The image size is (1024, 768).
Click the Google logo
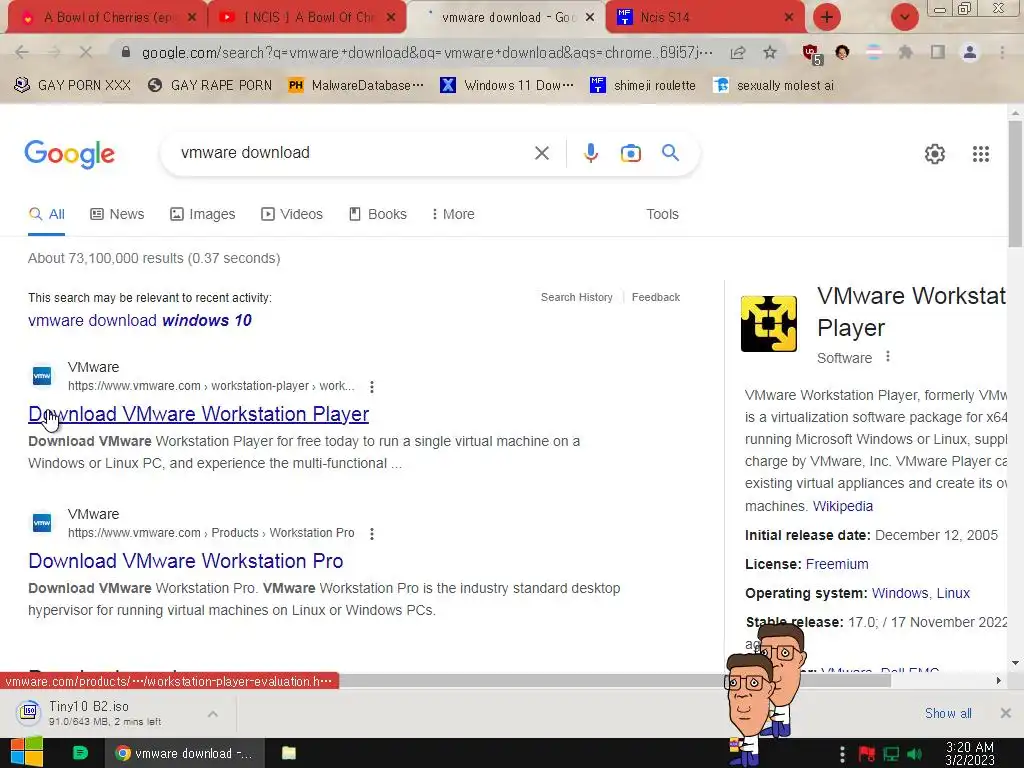69,154
